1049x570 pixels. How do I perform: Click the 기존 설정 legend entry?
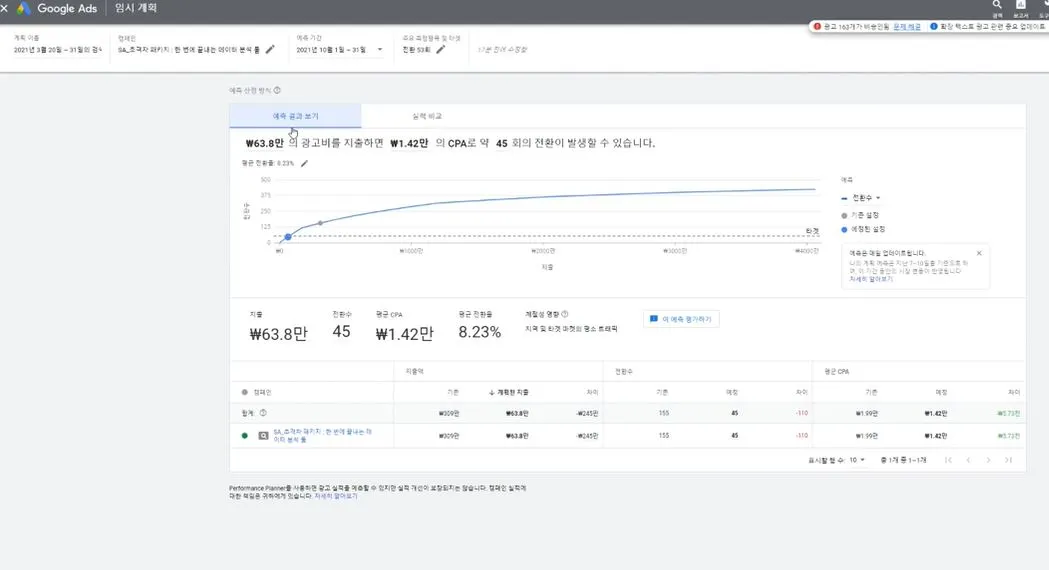860,215
